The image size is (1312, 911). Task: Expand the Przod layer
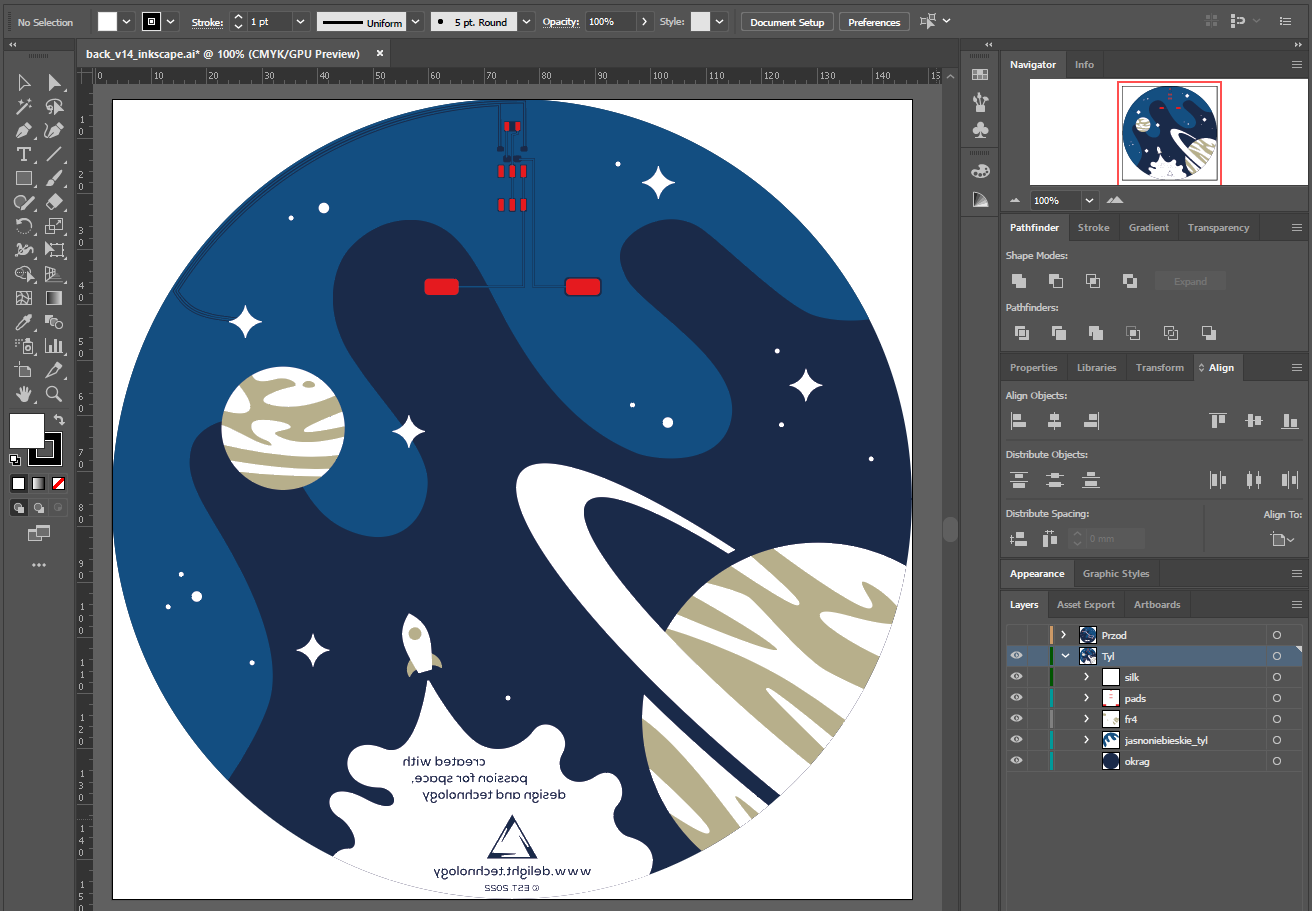click(x=1064, y=635)
